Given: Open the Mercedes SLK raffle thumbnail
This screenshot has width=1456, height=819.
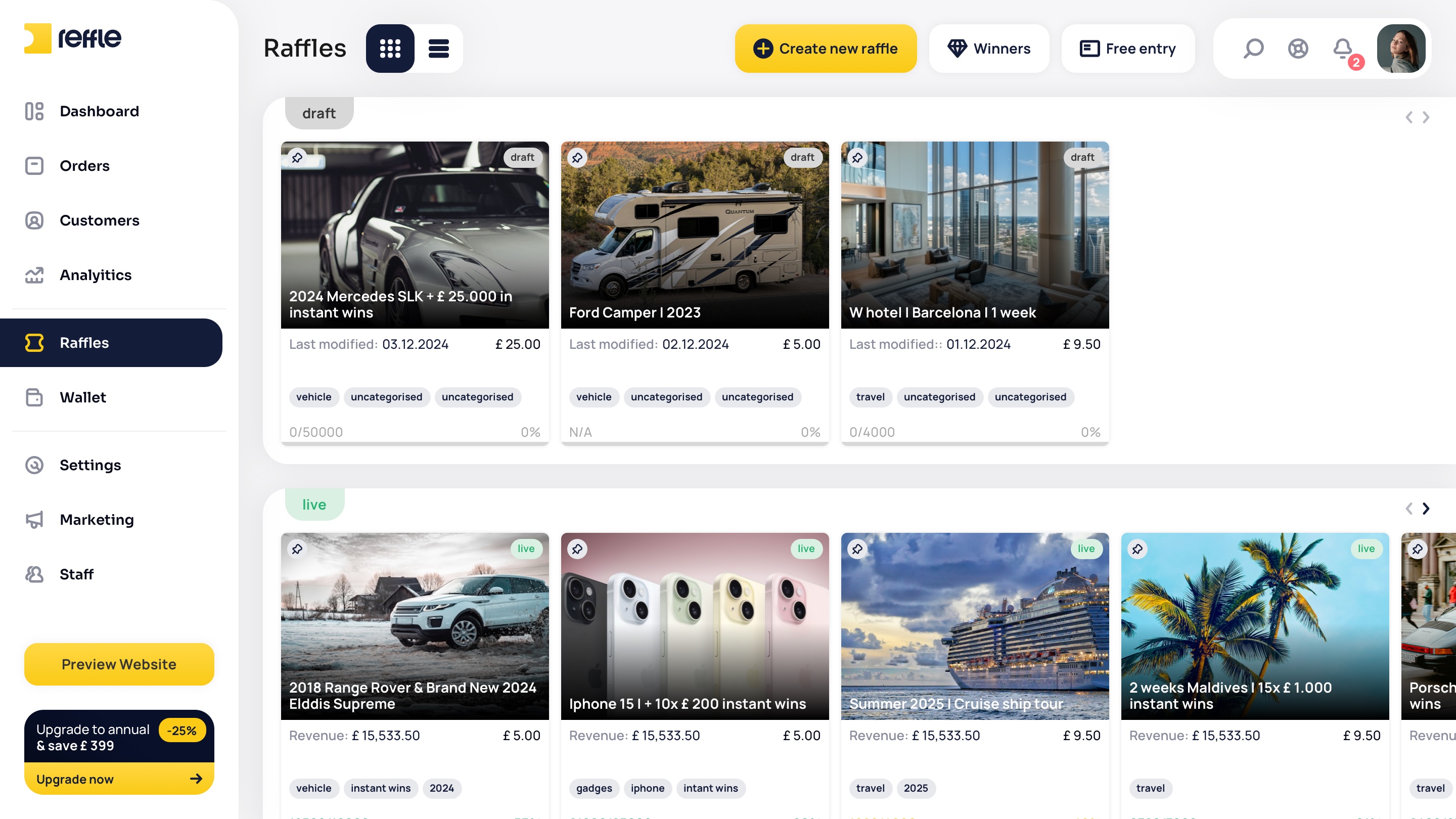Looking at the screenshot, I should click(x=415, y=235).
